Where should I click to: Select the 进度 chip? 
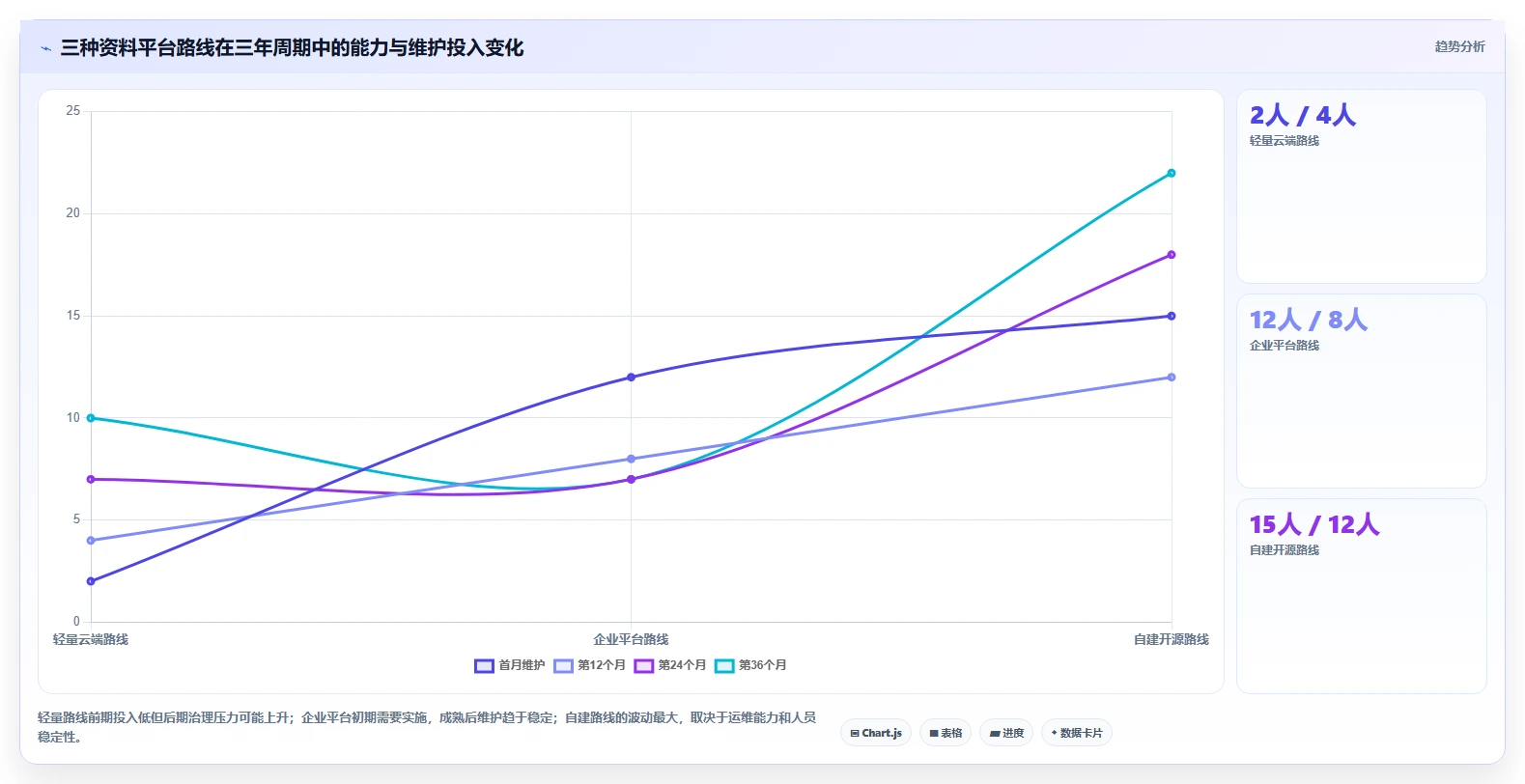point(1006,733)
